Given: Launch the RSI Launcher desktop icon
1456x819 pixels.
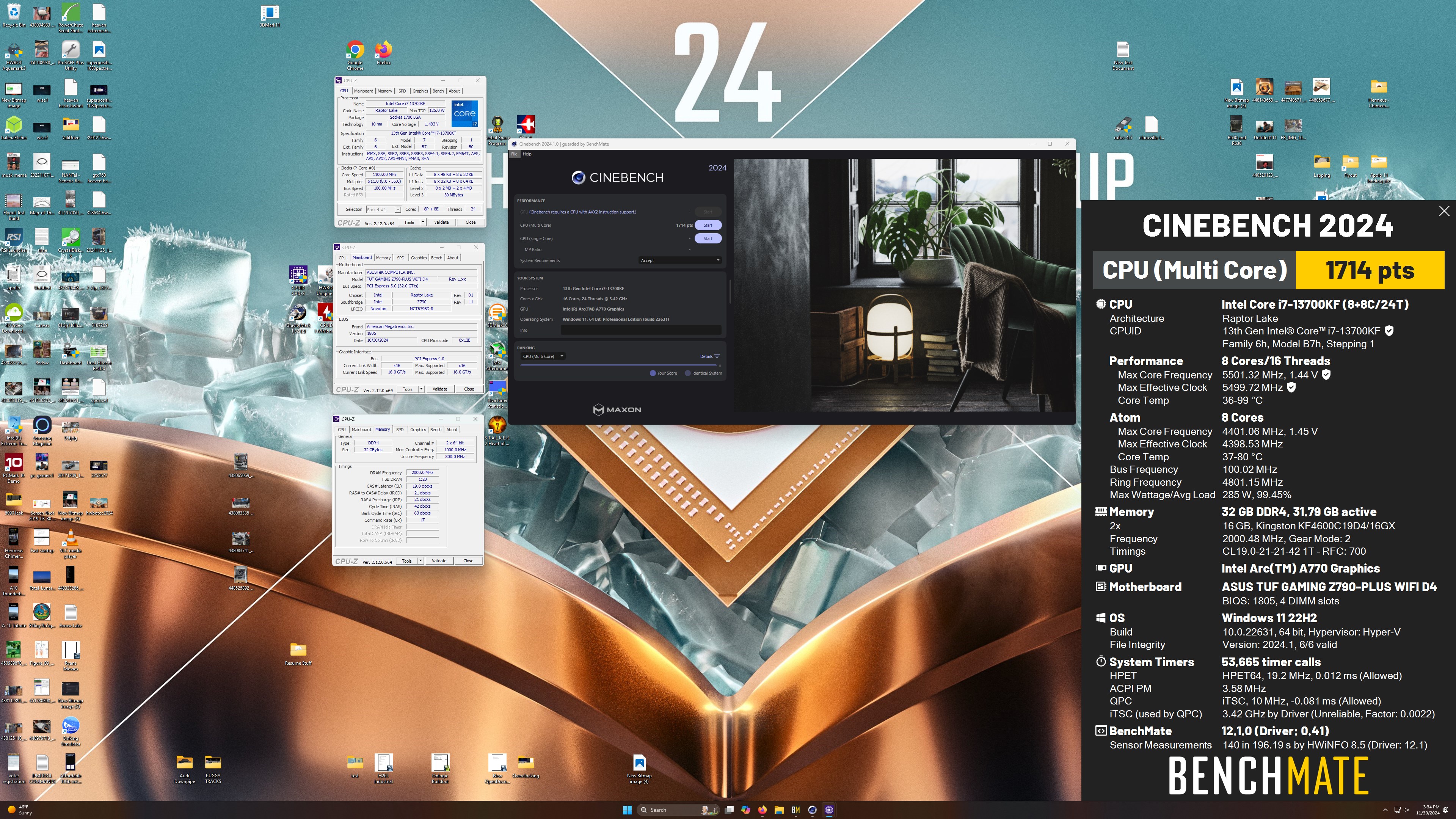Looking at the screenshot, I should pos(14,241).
